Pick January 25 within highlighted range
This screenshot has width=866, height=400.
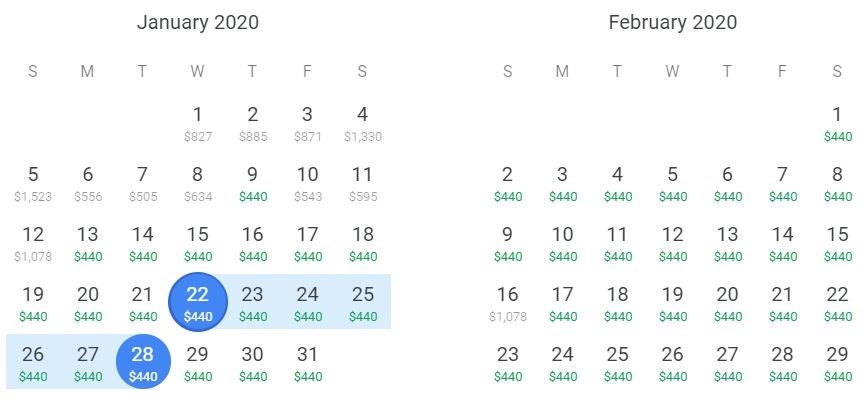(x=362, y=302)
